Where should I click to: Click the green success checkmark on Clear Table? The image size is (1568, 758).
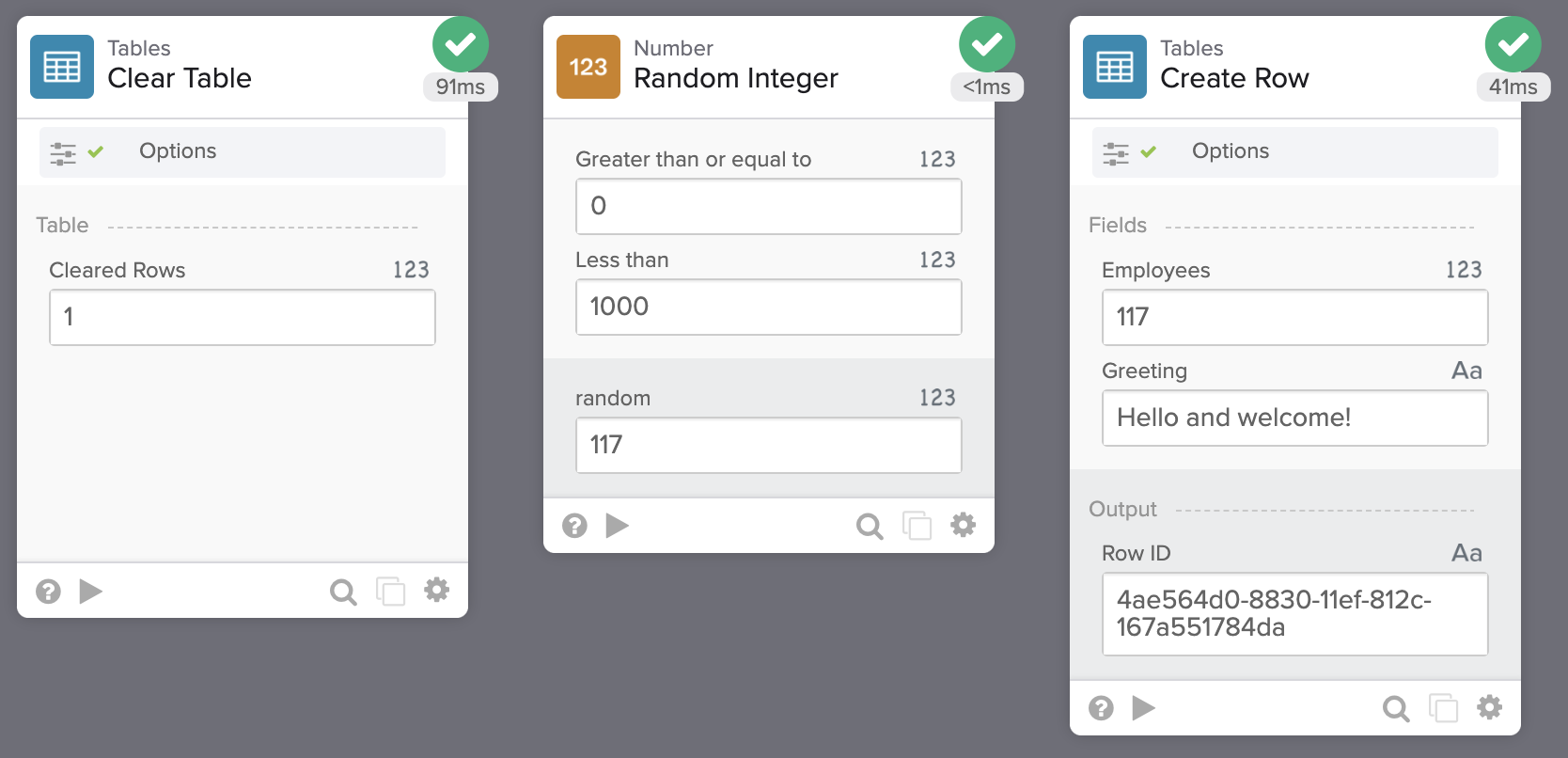tap(461, 44)
